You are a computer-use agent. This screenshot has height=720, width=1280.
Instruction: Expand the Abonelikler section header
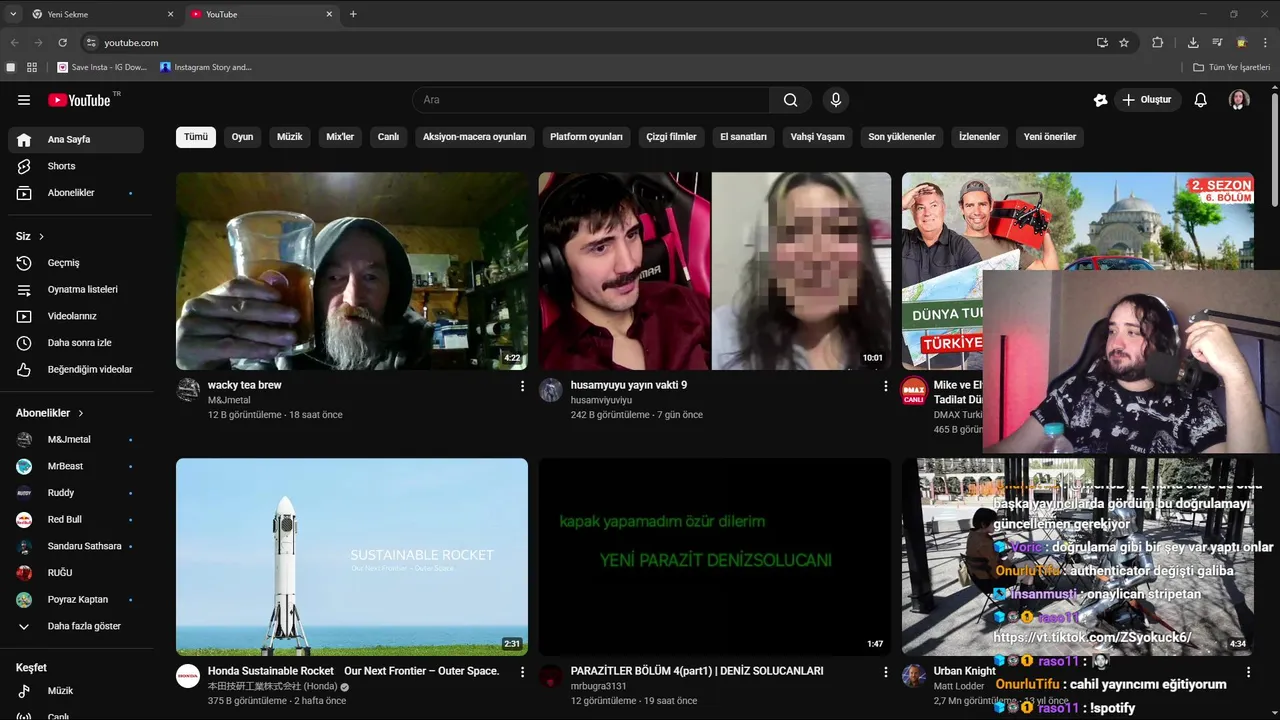pos(50,413)
